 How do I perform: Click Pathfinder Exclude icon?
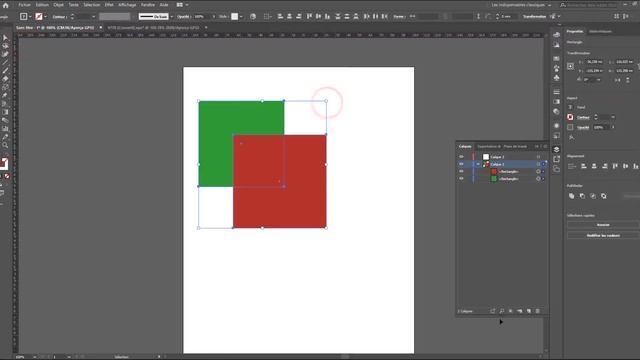[x=603, y=196]
